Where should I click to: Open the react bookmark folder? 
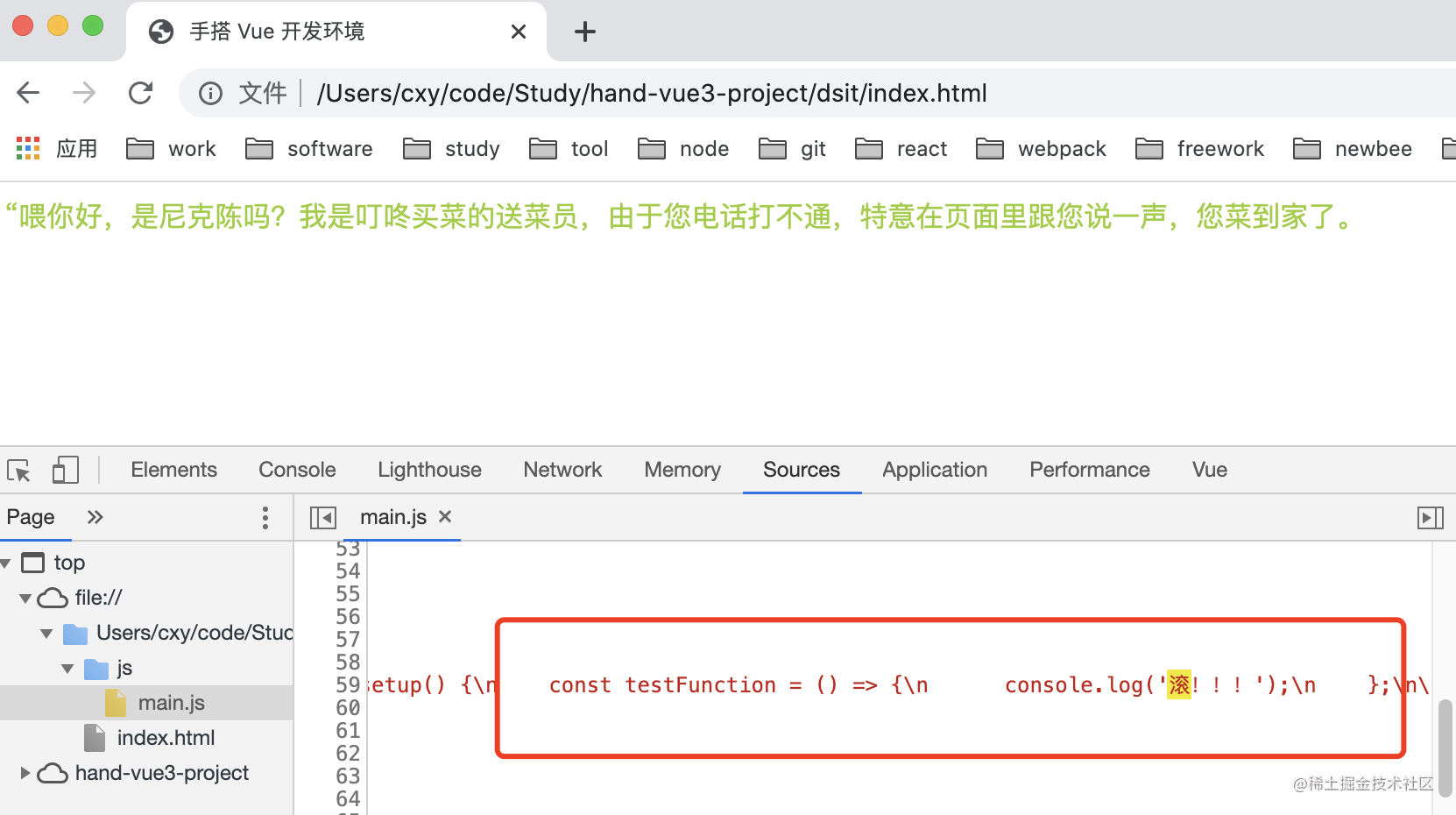[x=901, y=149]
